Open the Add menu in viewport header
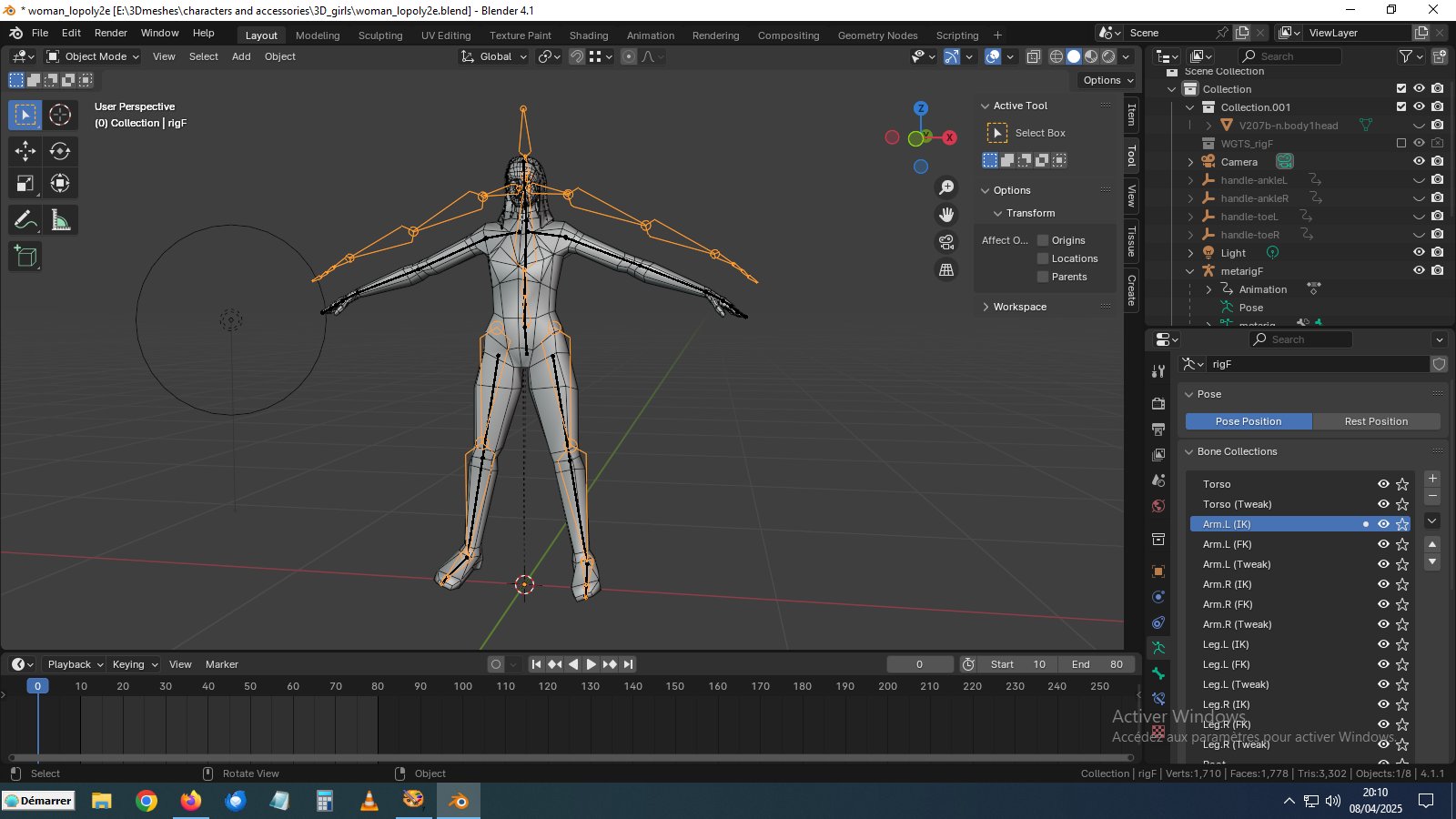Screen dimensions: 1456x819 tap(241, 56)
